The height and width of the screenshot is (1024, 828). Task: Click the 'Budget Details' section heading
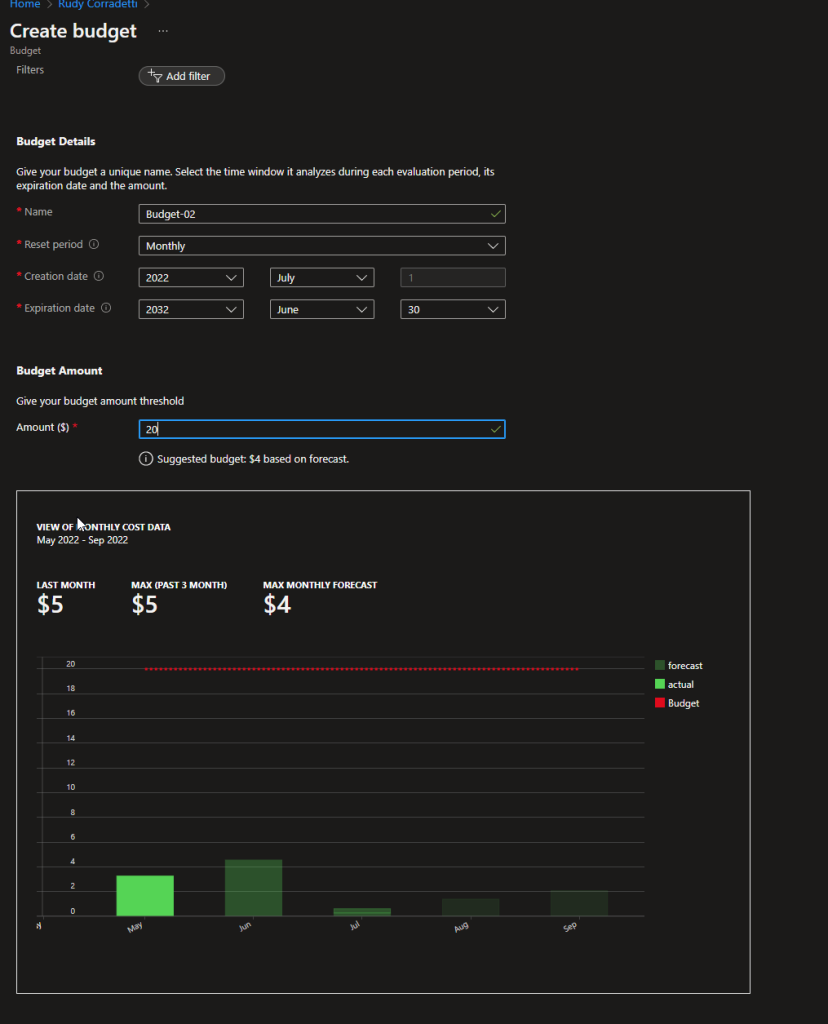pos(56,141)
